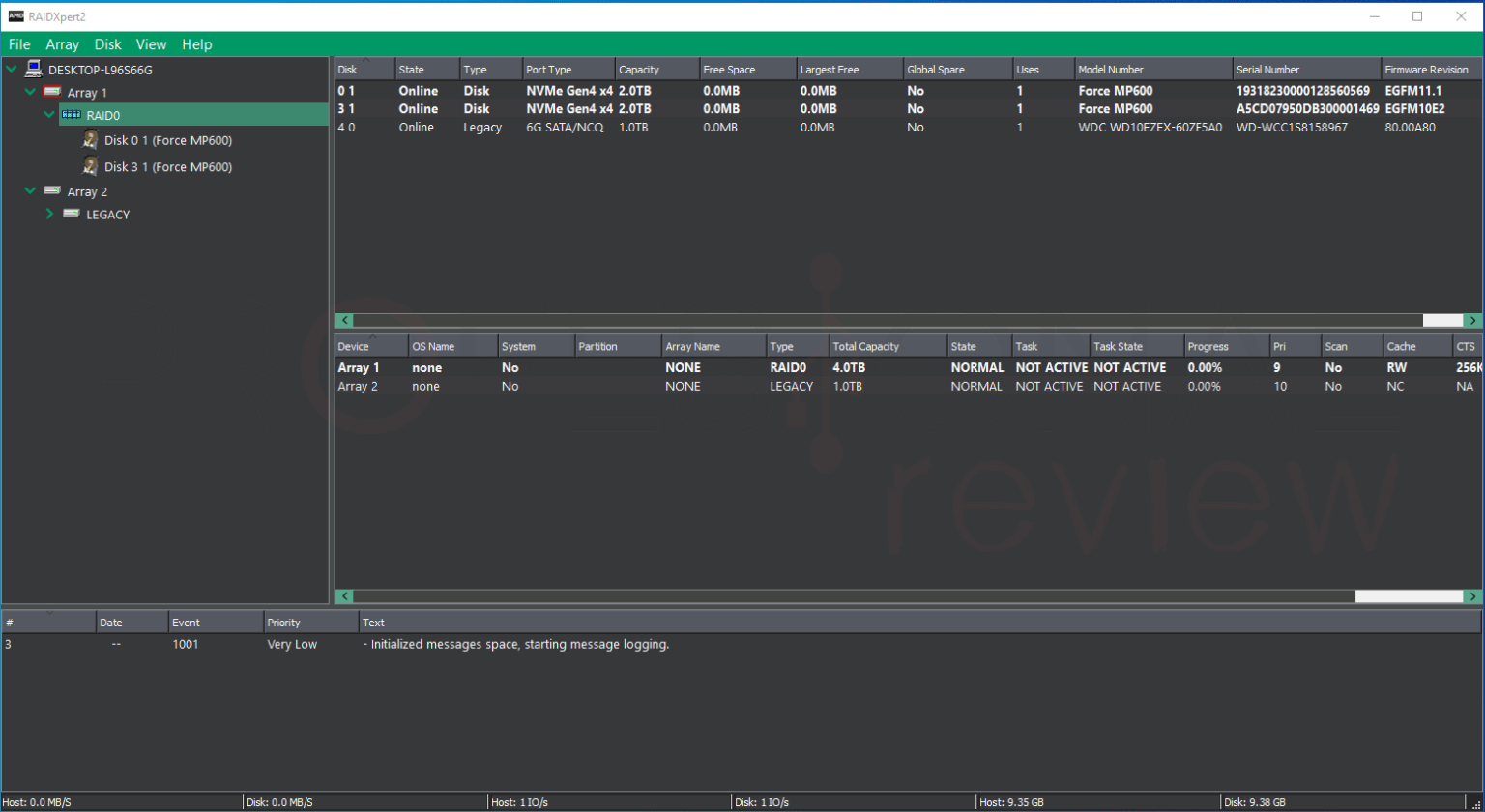Collapse the Array 2 tree node
1485x812 pixels.
coord(30,190)
